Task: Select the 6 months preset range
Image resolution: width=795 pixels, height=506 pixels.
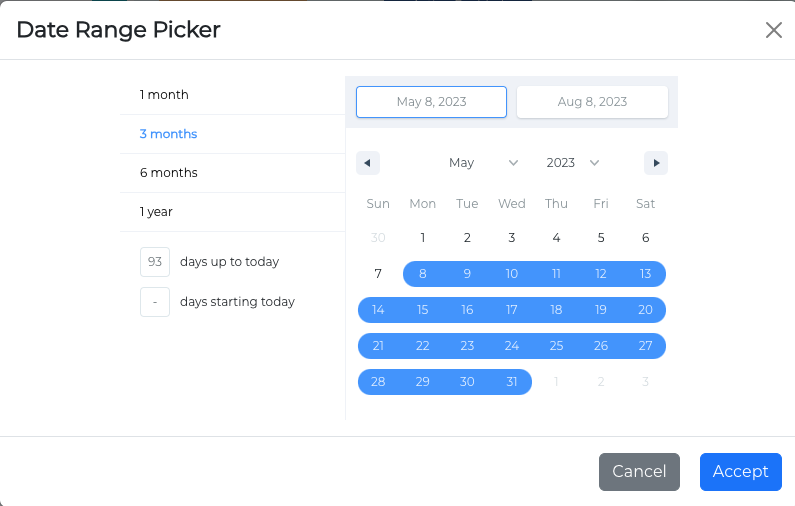Action: [168, 173]
